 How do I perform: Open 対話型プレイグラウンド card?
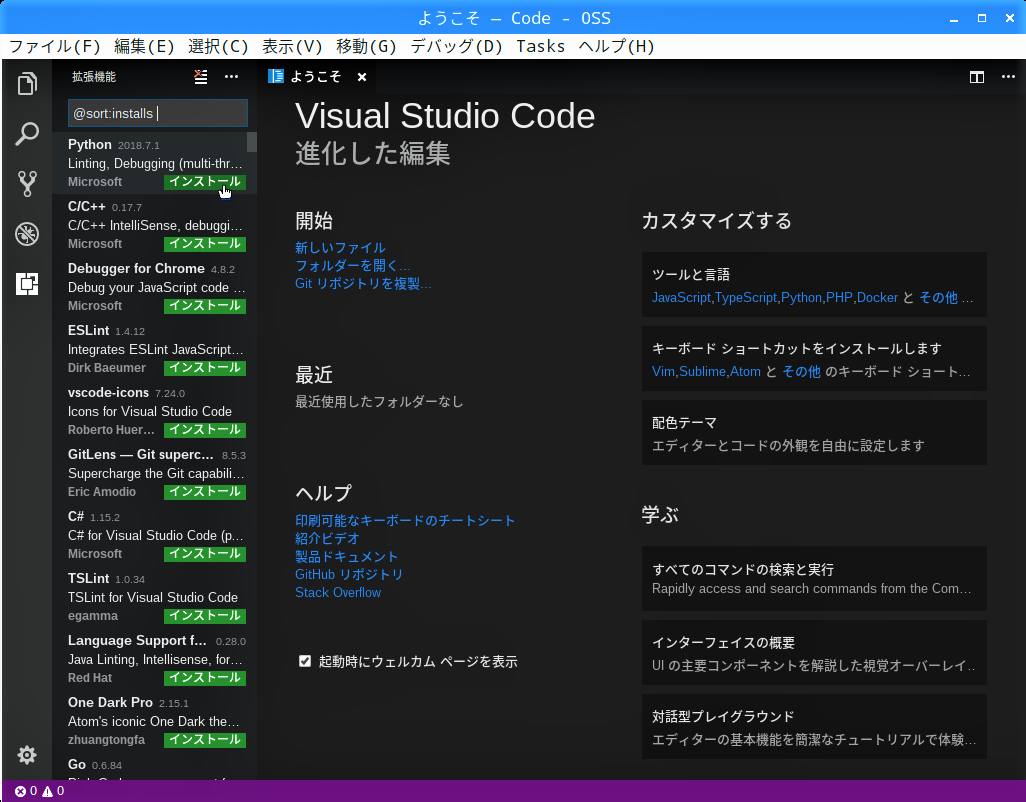click(x=814, y=727)
